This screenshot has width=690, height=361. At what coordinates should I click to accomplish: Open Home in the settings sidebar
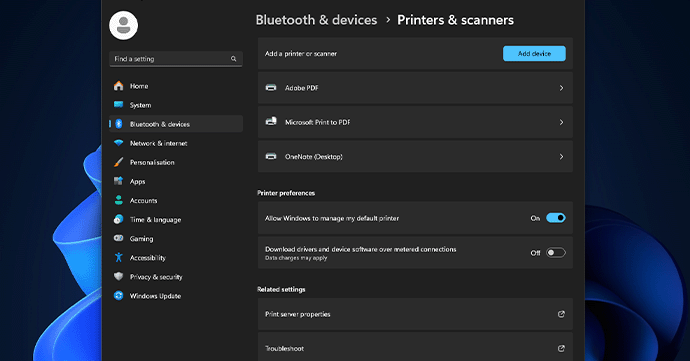pos(176,86)
